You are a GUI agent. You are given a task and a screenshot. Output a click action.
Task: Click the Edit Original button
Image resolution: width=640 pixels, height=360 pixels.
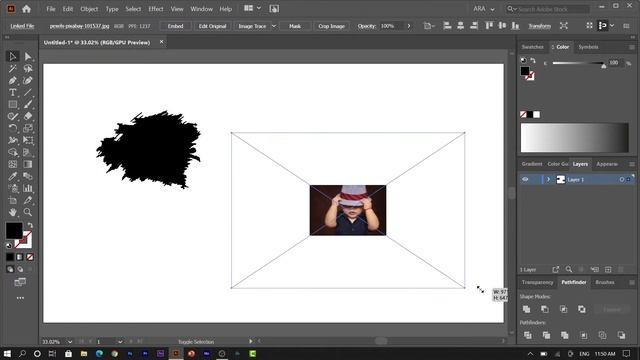(212, 26)
